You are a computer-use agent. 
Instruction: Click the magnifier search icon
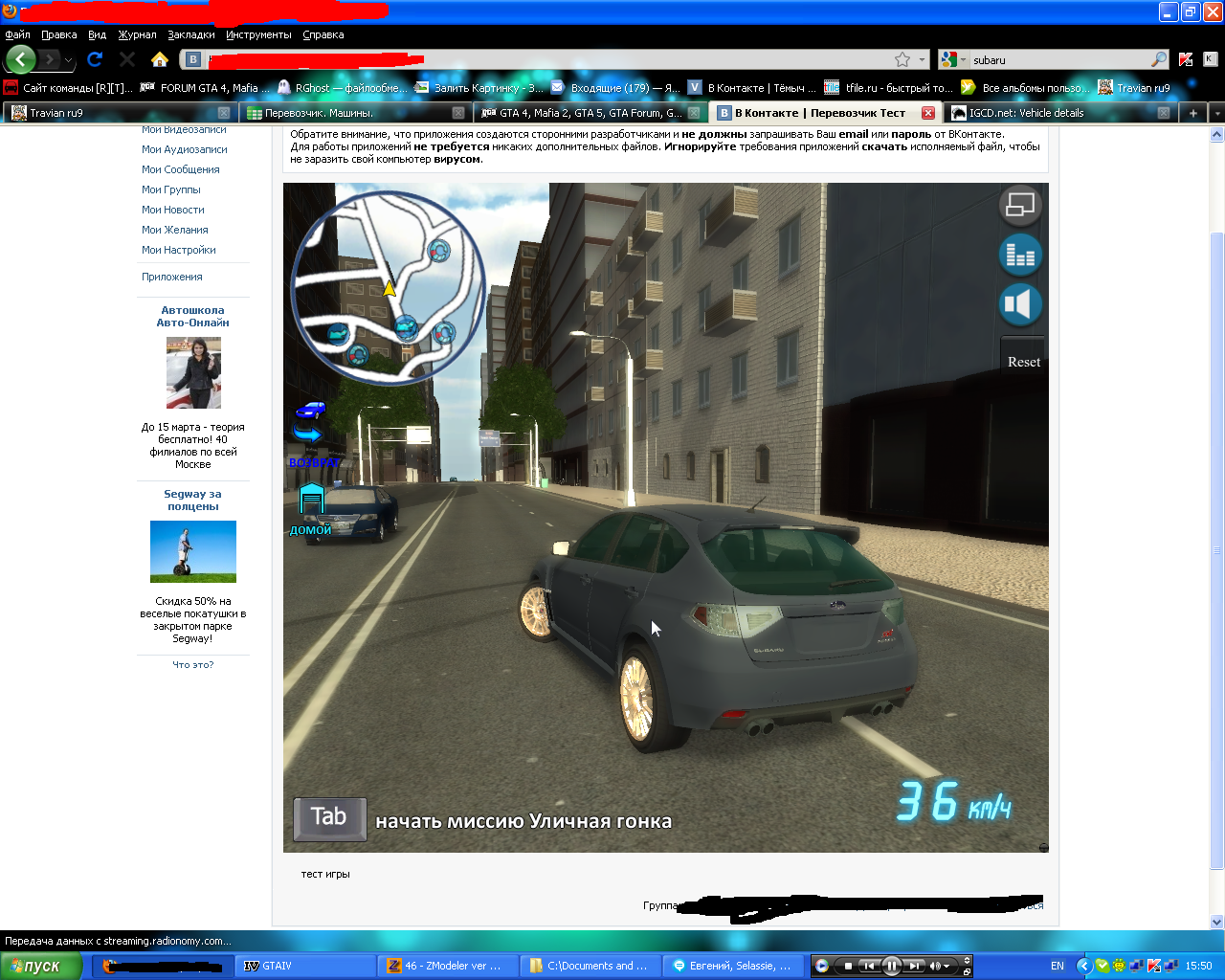[1159, 59]
